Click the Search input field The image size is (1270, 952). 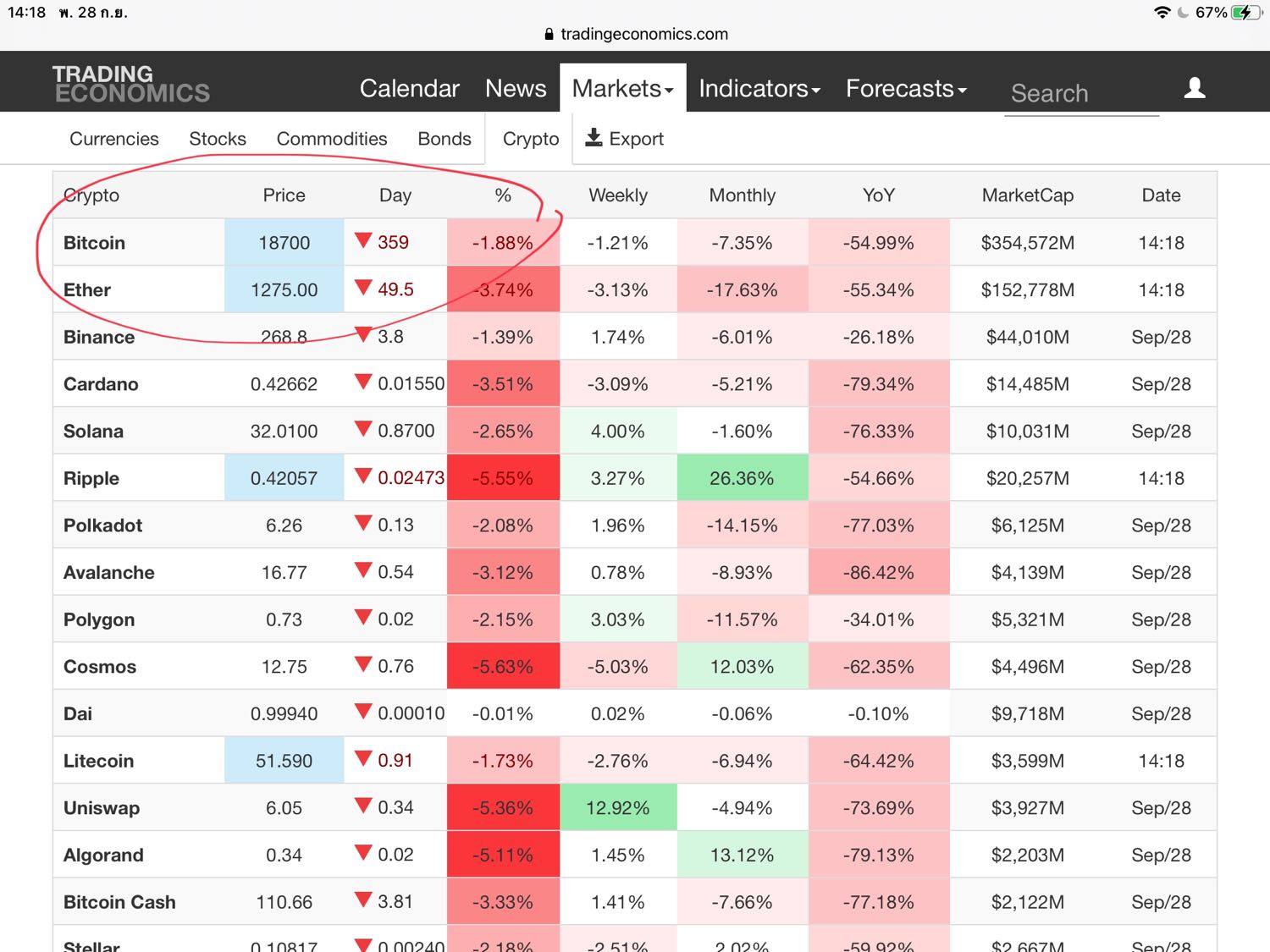pos(1080,93)
